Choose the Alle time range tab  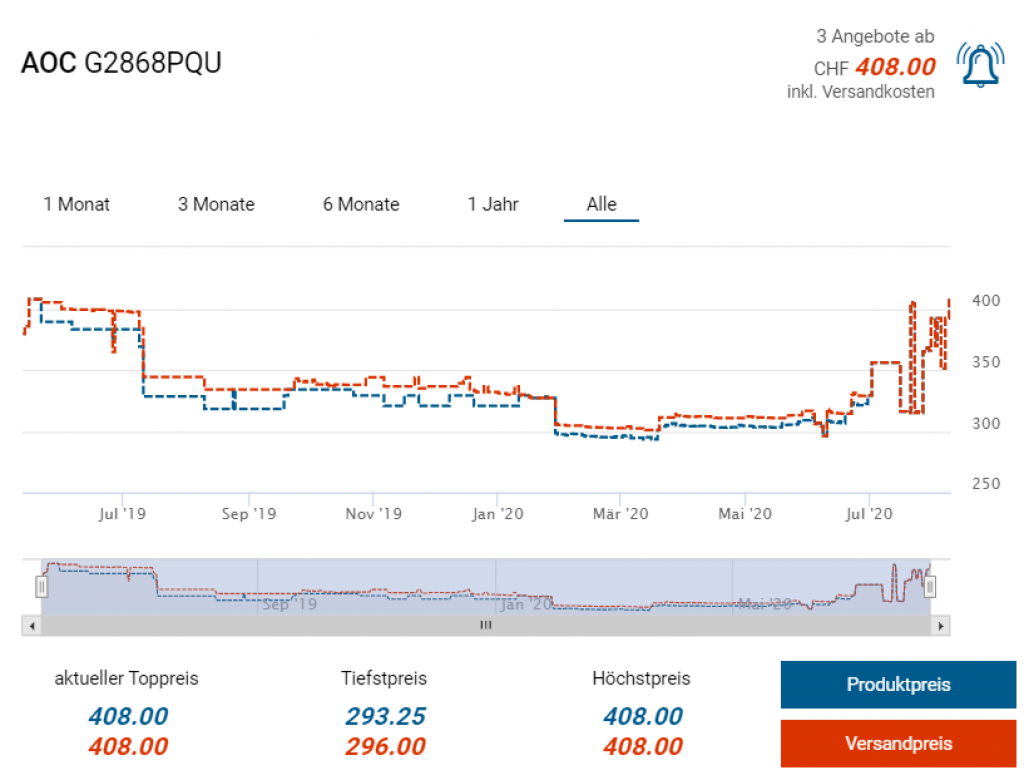pyautogui.click(x=601, y=205)
